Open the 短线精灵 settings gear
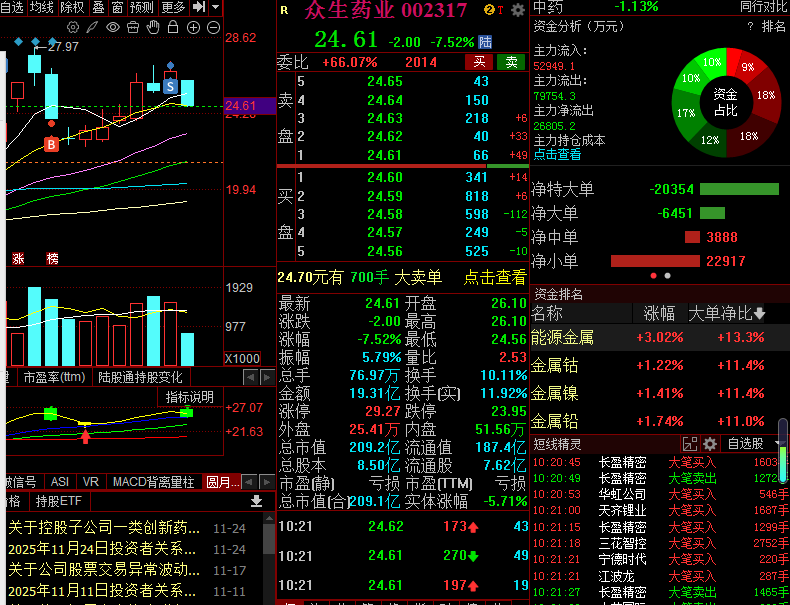Viewport: 790px width, 605px height. click(710, 444)
